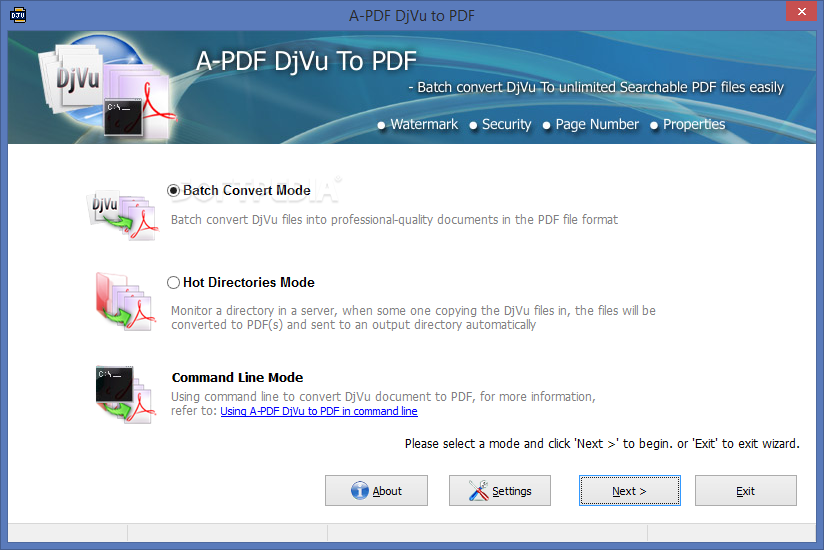The height and width of the screenshot is (550, 824).
Task: Click the Command Line Mode heading
Action: coord(238,378)
